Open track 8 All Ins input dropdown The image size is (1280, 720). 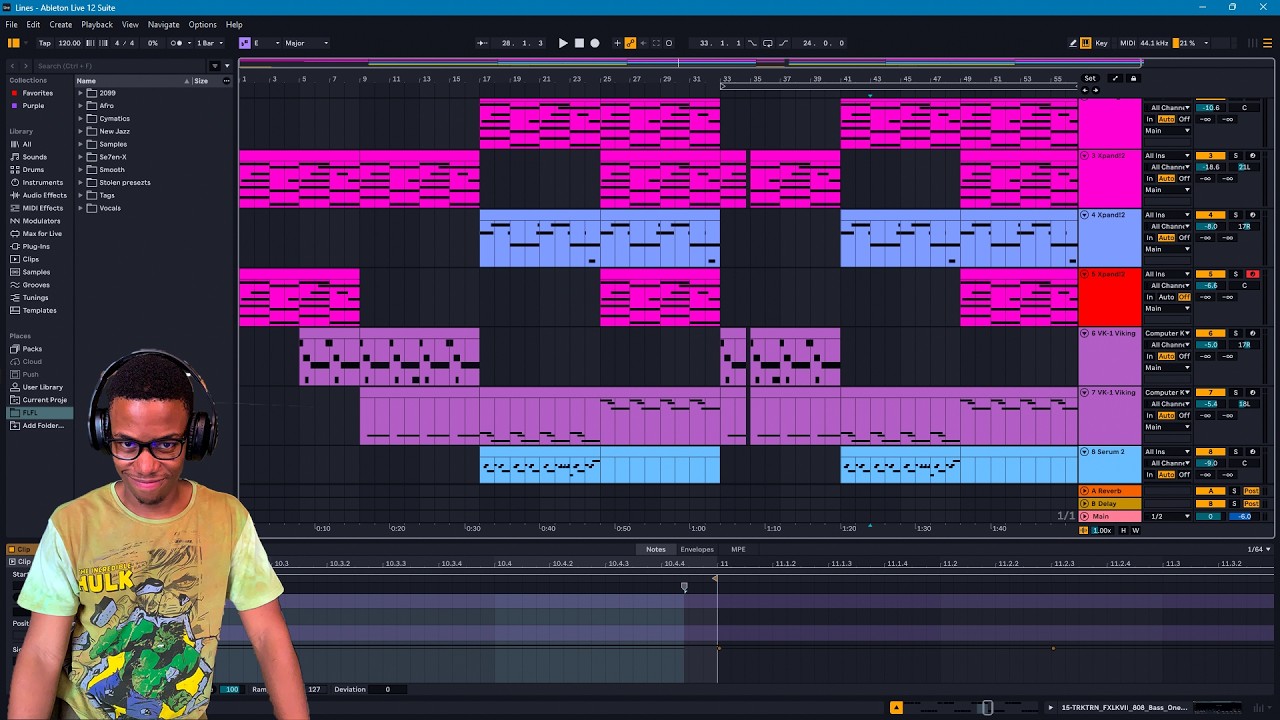[x=1168, y=451]
